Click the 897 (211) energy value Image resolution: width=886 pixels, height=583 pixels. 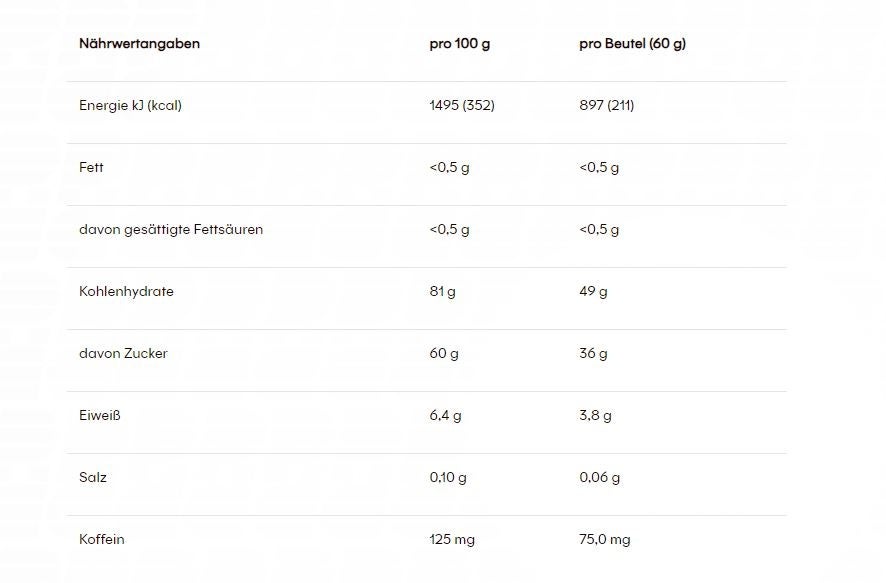click(x=606, y=106)
